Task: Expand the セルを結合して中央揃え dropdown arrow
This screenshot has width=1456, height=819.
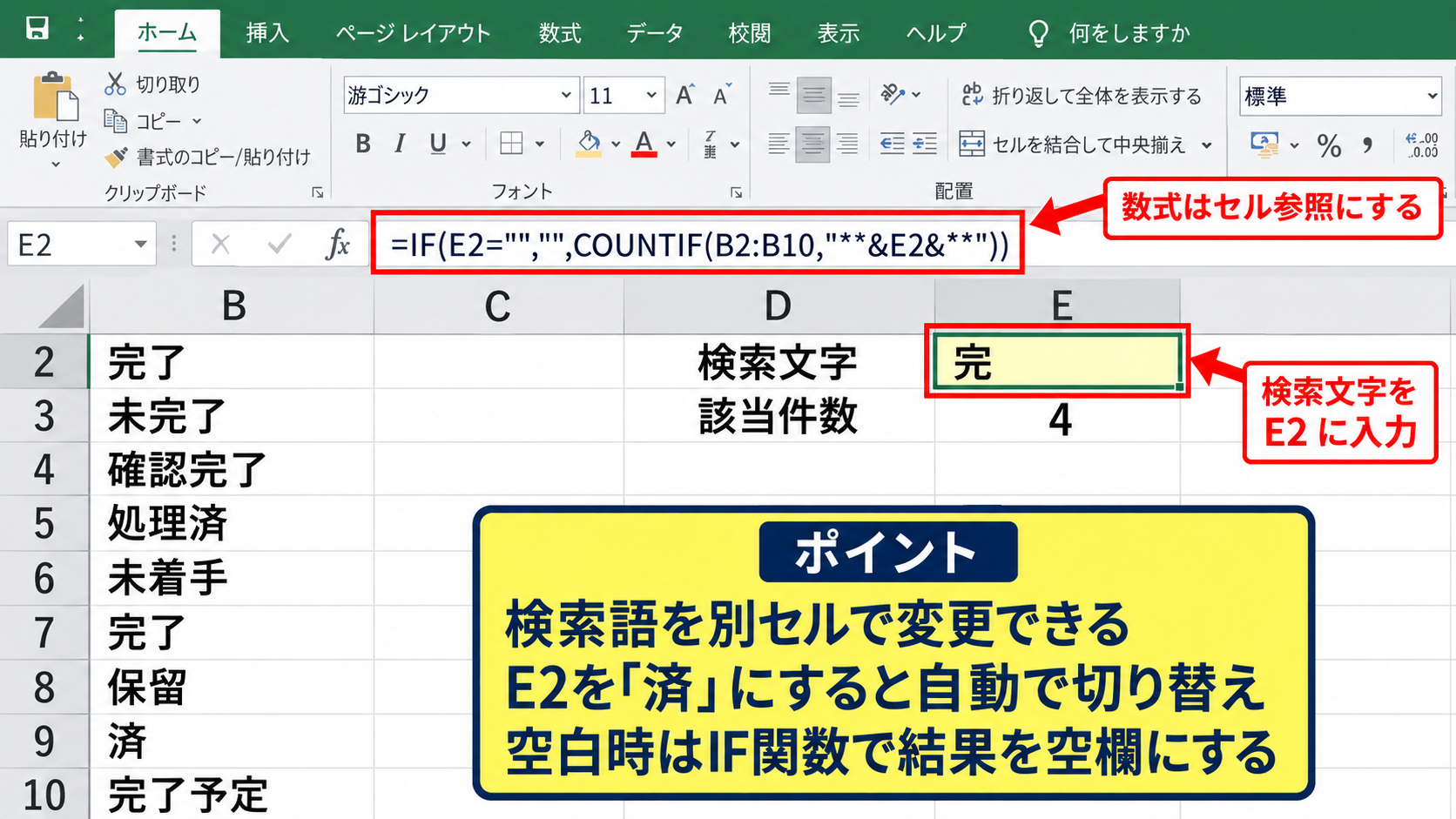Action: click(1206, 144)
